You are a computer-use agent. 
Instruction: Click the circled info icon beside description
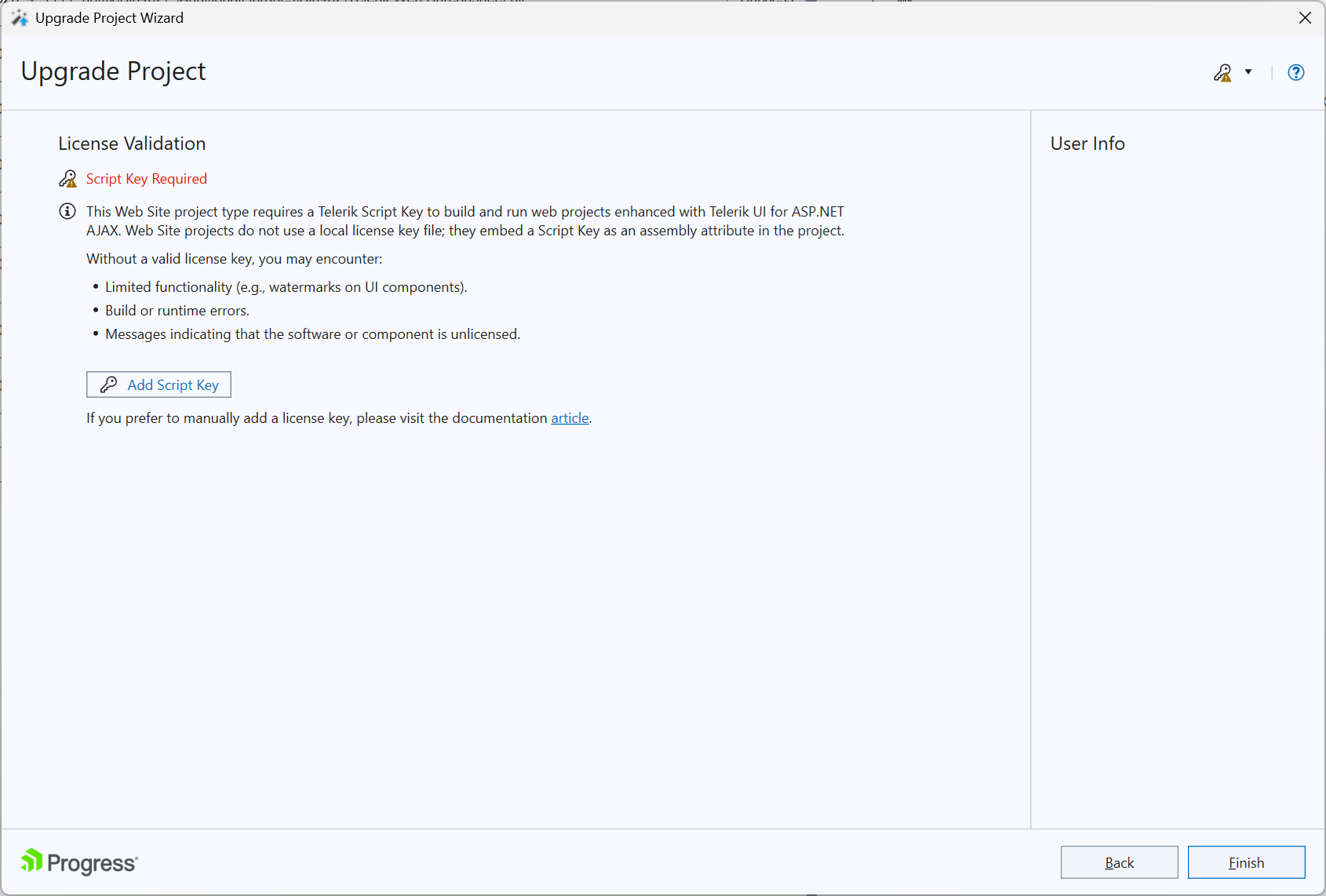pyautogui.click(x=67, y=211)
